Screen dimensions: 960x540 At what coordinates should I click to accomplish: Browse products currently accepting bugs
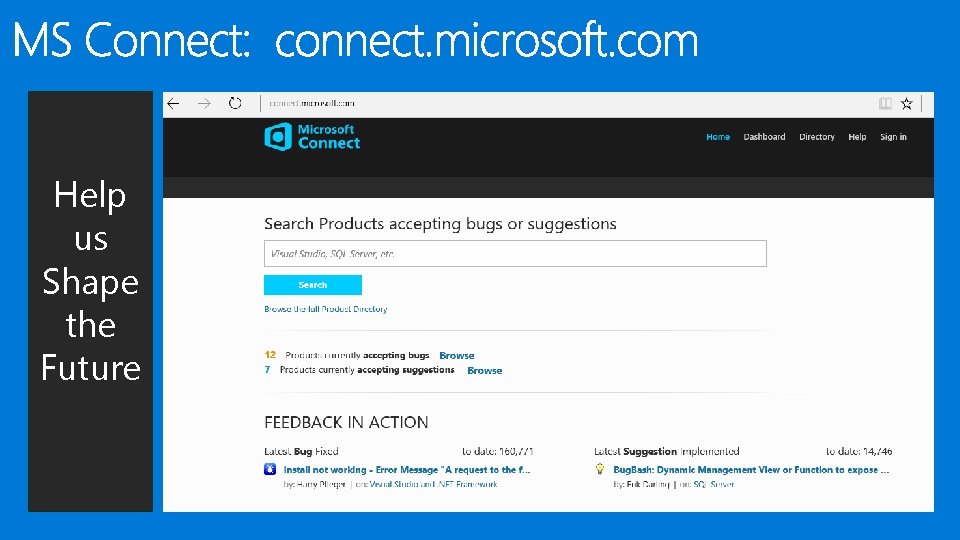pyautogui.click(x=457, y=356)
